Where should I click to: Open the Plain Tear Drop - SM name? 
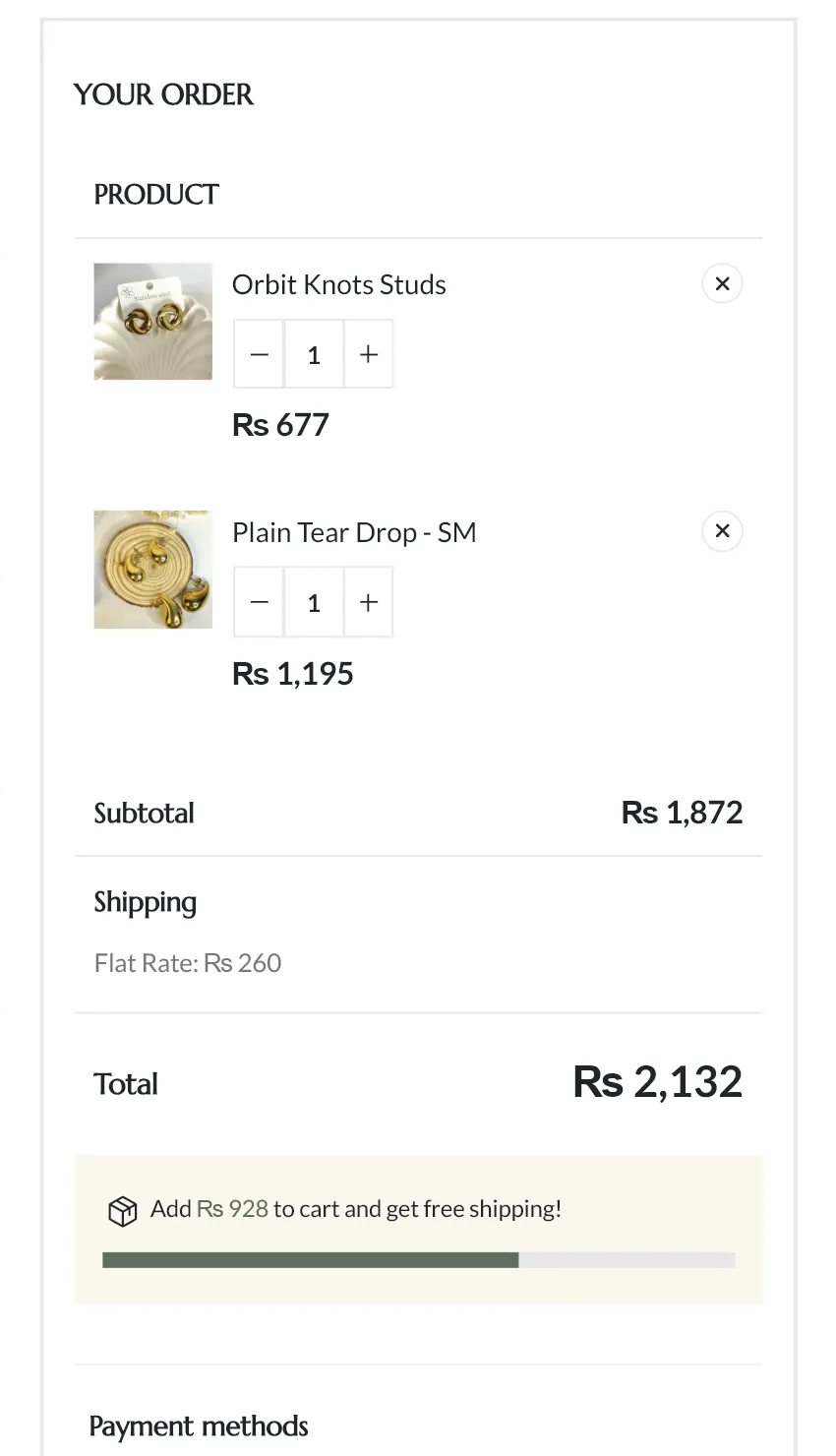pyautogui.click(x=354, y=532)
